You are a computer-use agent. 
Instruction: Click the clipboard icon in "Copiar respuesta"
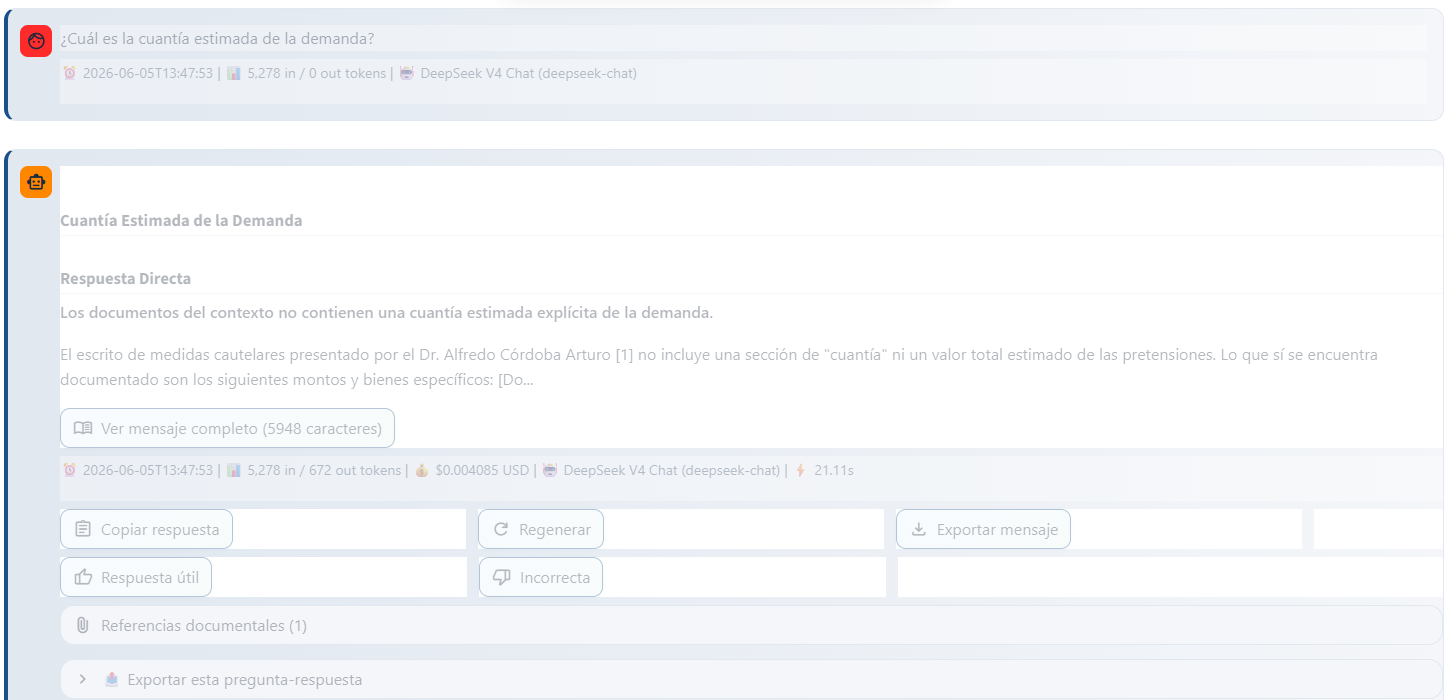83,529
